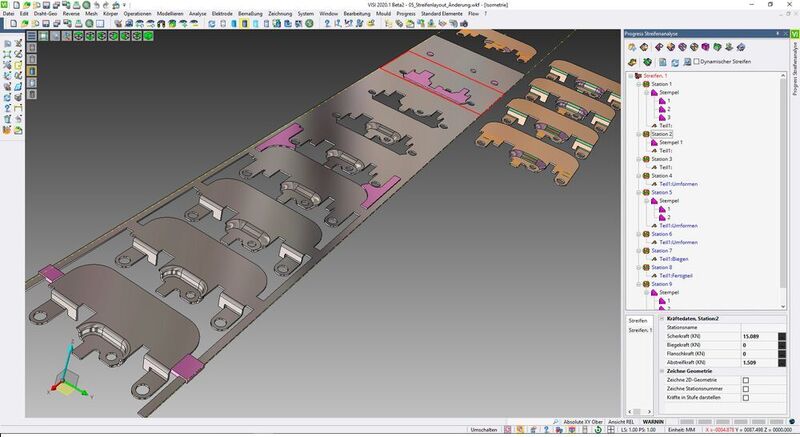Image resolution: width=800 pixels, height=437 pixels.
Task: Collapse the Station 1 tree node
Action: point(637,84)
